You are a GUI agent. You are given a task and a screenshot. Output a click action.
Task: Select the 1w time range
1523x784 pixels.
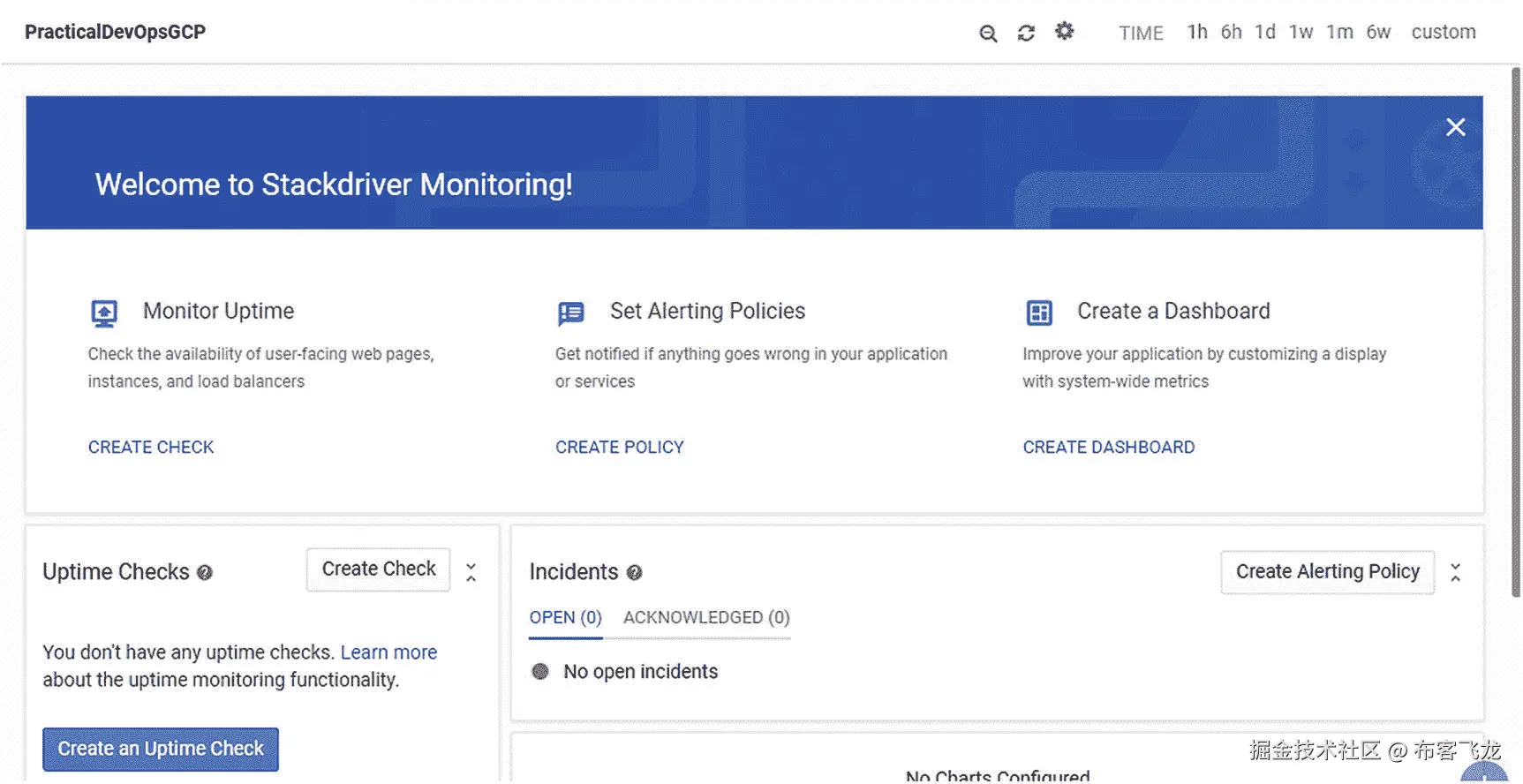tap(1301, 32)
